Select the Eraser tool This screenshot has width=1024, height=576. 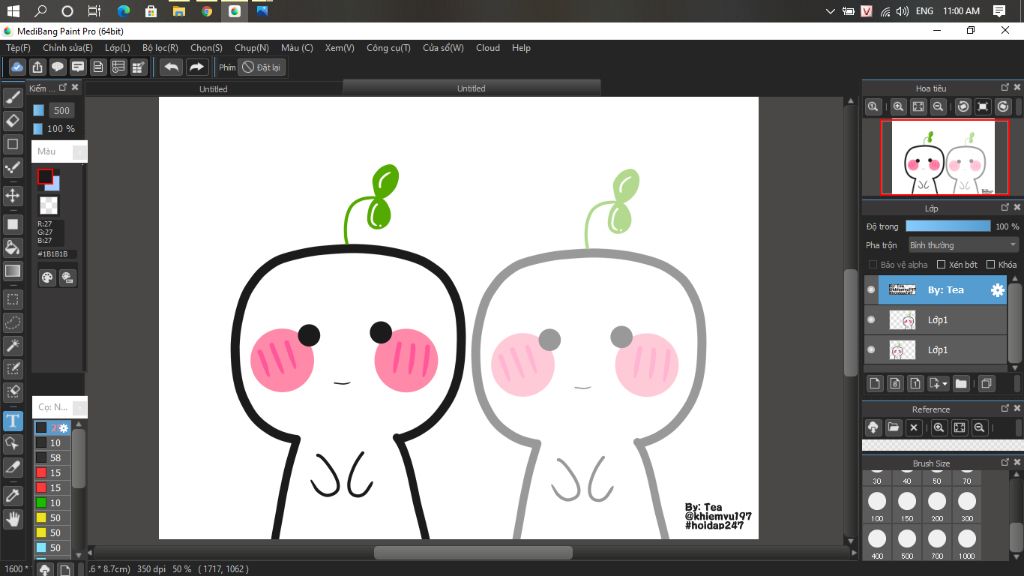[12, 121]
